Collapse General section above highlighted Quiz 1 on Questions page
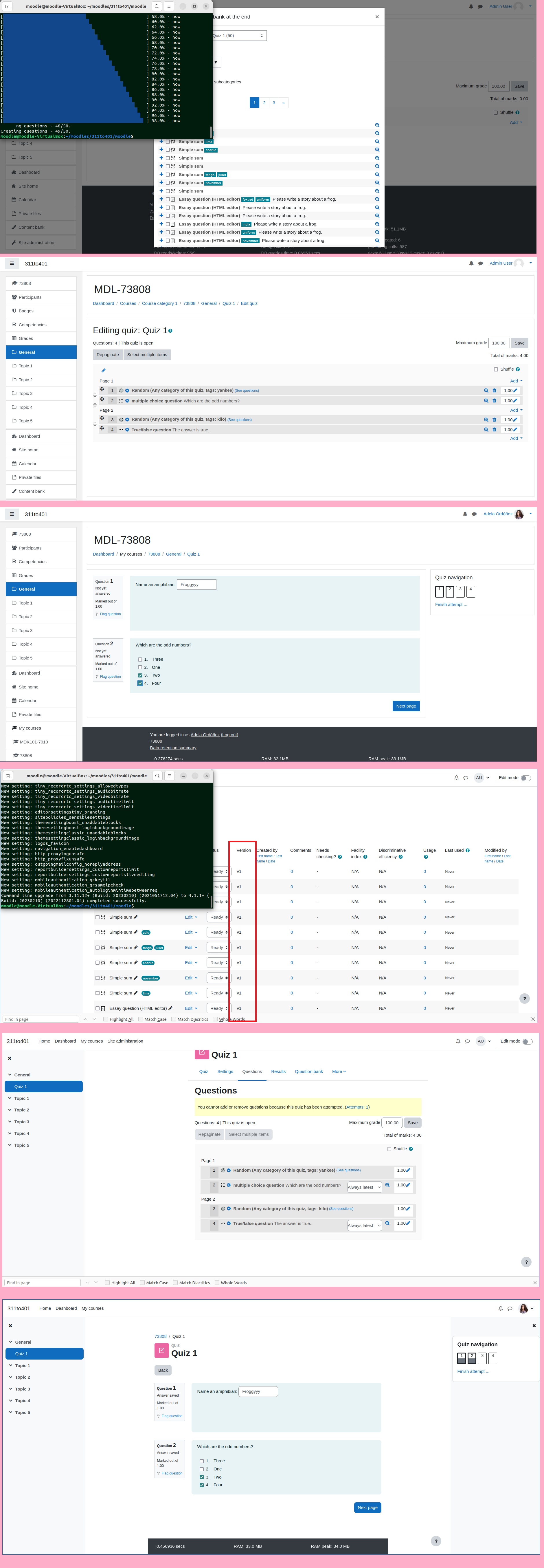 click(x=10, y=1075)
